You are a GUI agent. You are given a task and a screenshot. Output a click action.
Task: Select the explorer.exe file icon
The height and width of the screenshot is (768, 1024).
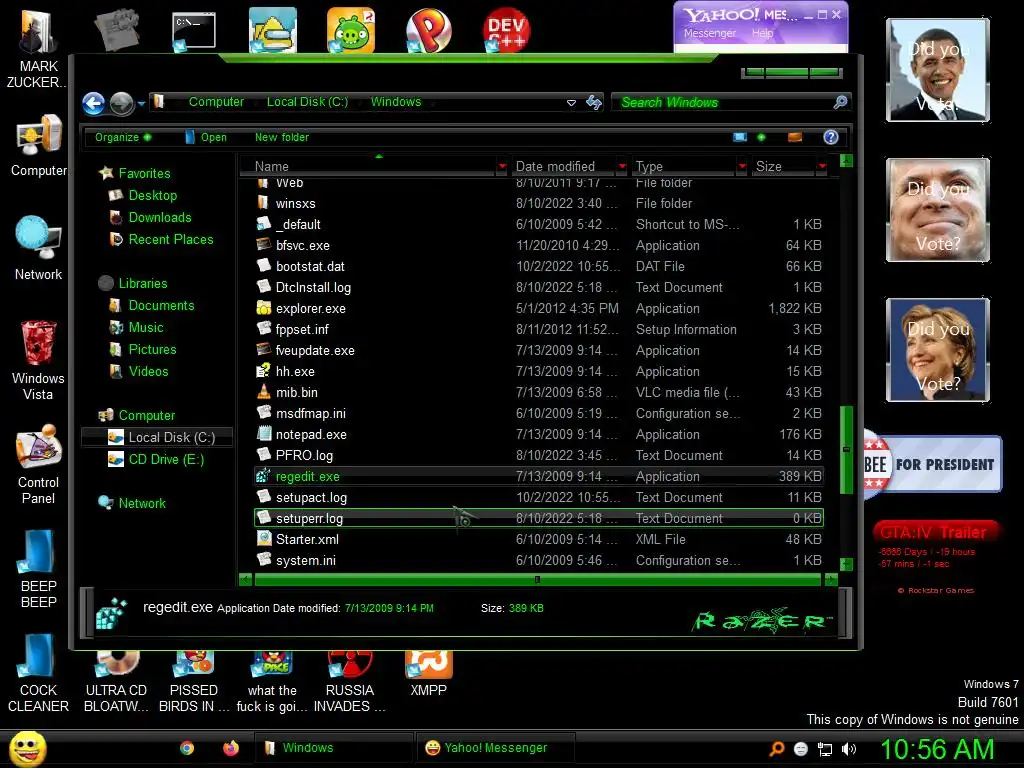pyautogui.click(x=263, y=308)
